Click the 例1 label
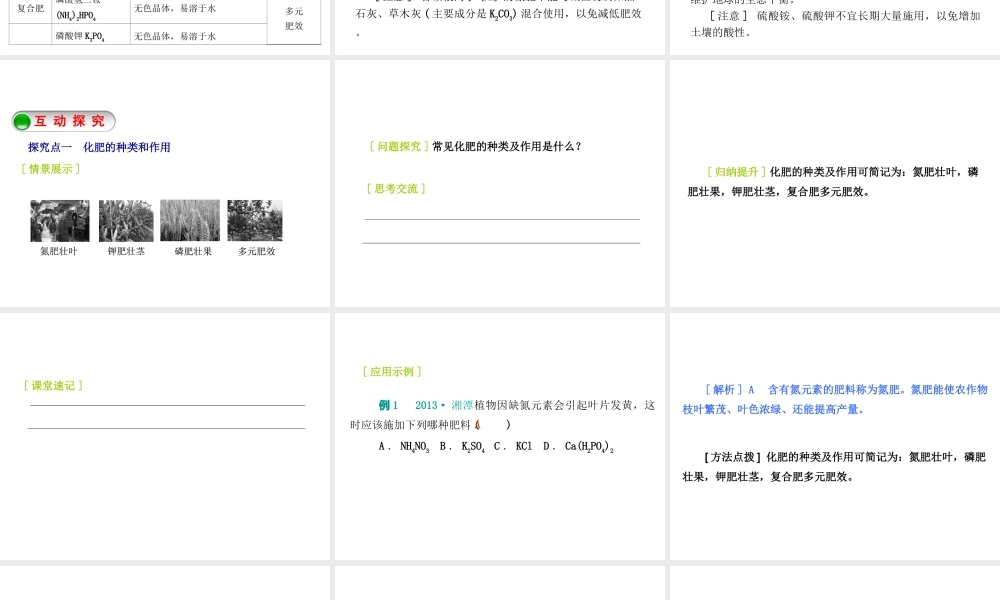The height and width of the screenshot is (600, 1000). [x=388, y=406]
